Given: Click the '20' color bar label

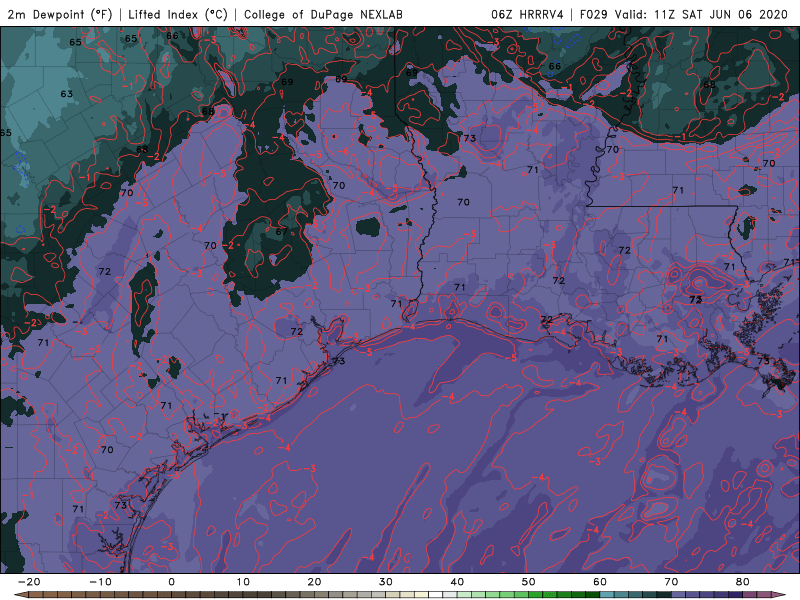Looking at the screenshot, I should [314, 582].
